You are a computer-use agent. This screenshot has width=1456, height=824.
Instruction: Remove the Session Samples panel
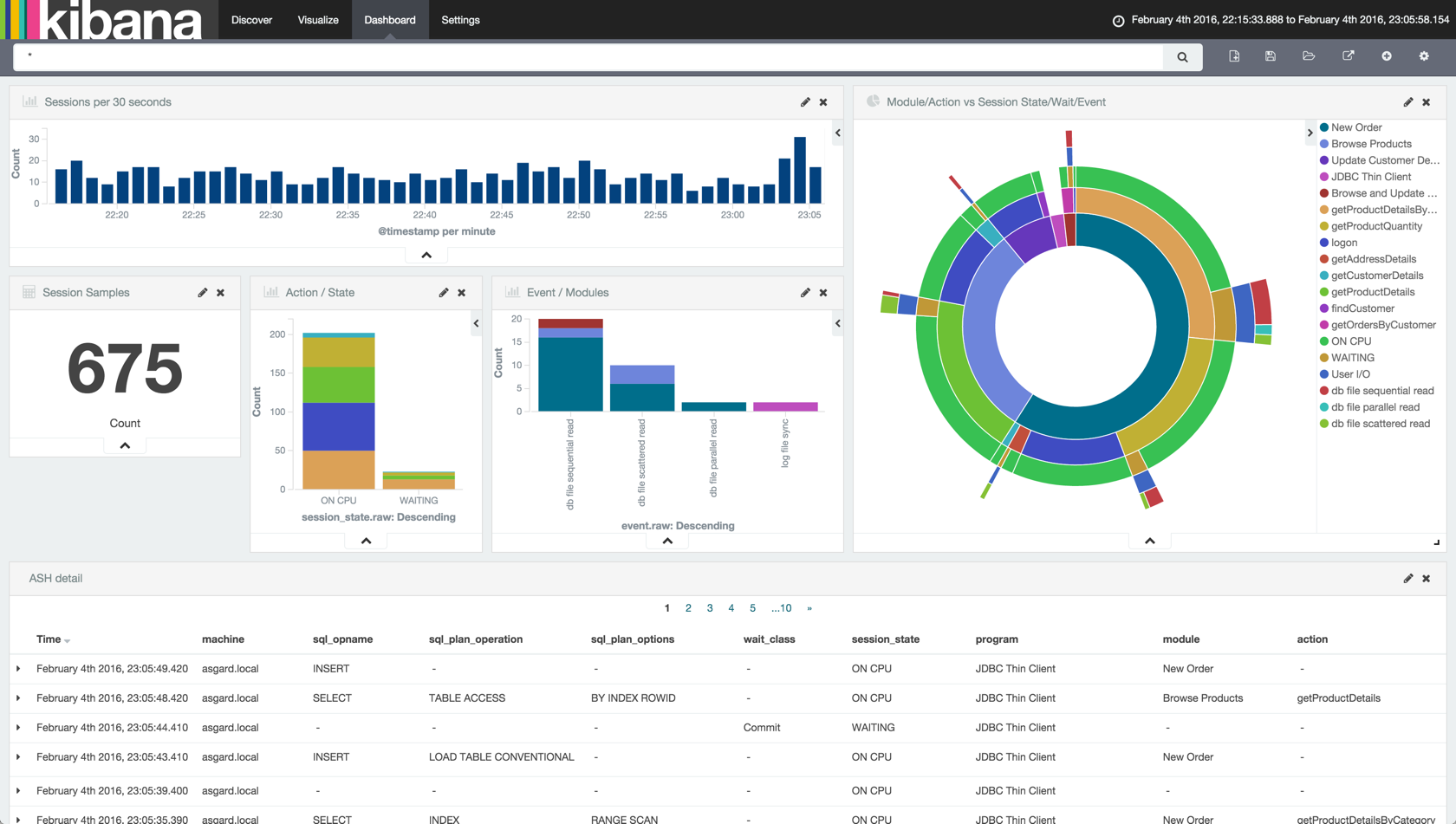tap(221, 293)
